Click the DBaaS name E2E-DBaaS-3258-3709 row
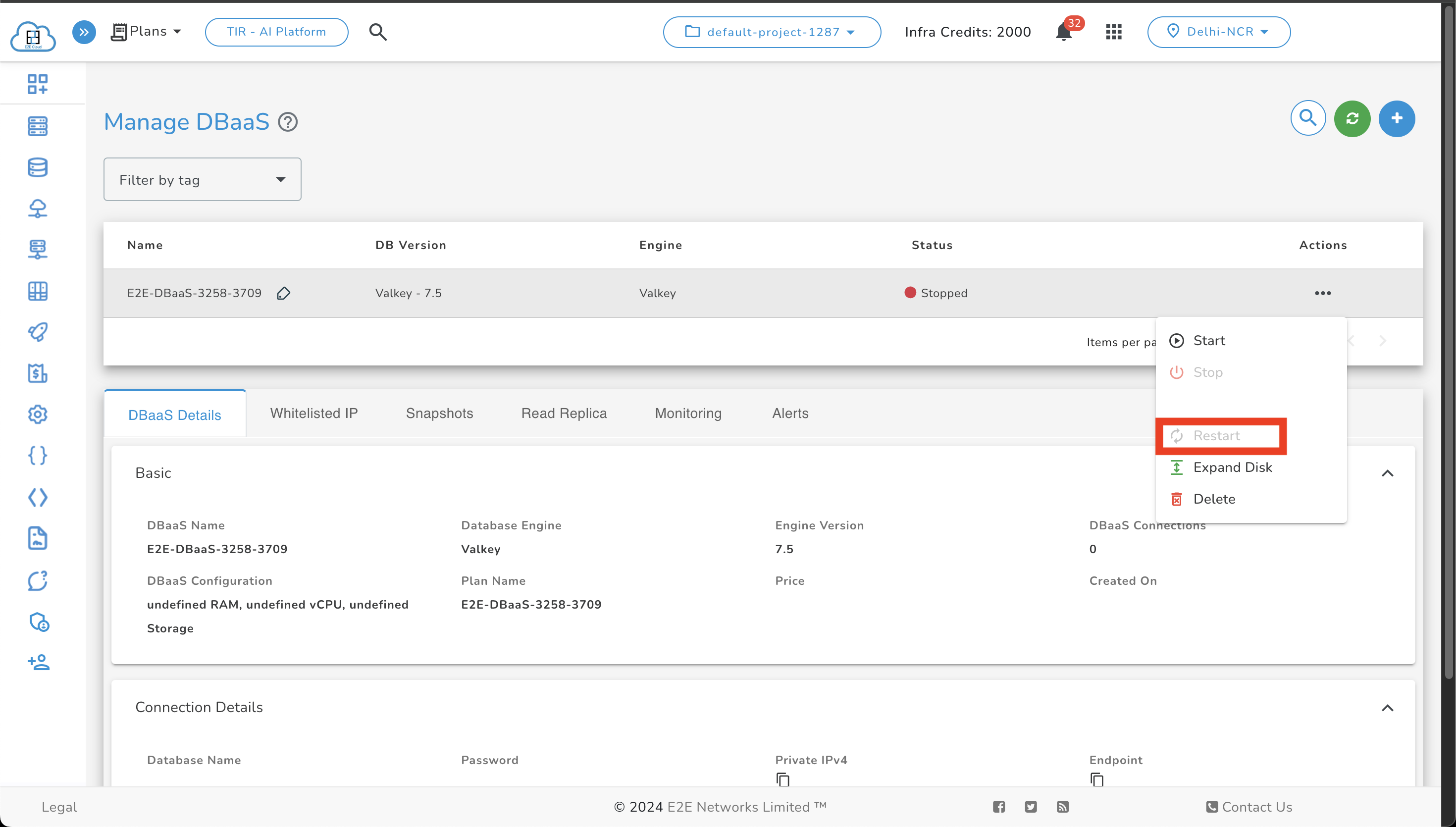This screenshot has height=827, width=1456. tap(195, 293)
